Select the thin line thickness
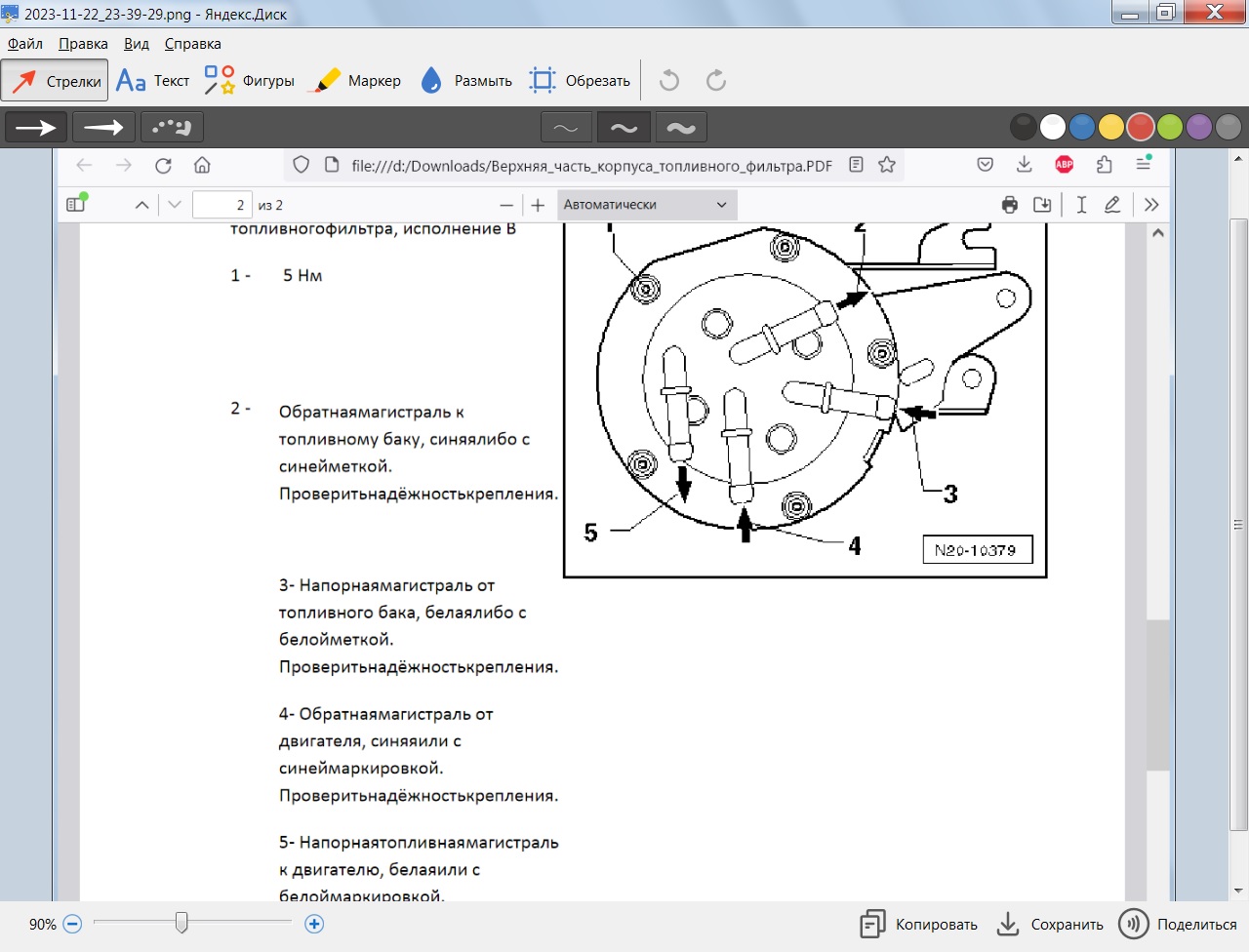The image size is (1249, 952). 566,128
